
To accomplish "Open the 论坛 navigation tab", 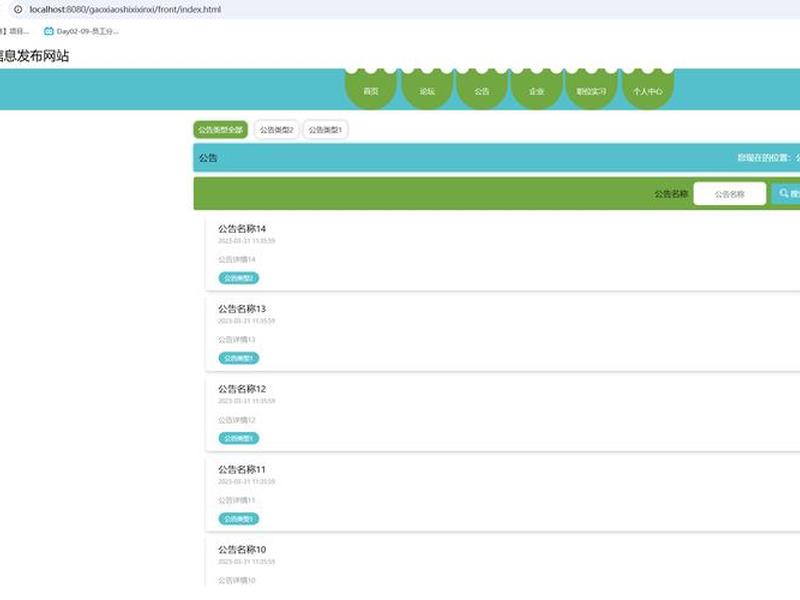I will pos(427,90).
